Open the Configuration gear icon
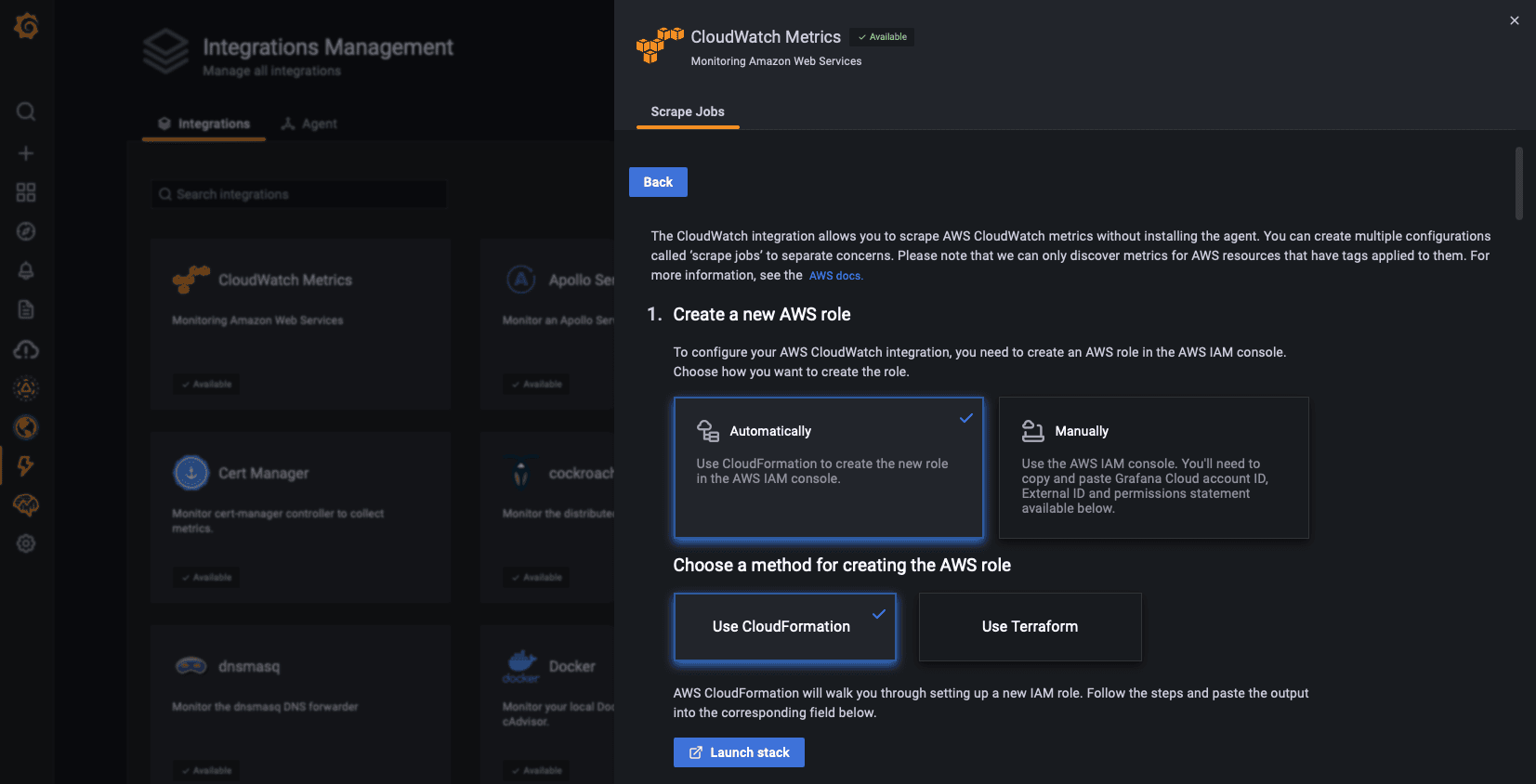The width and height of the screenshot is (1536, 784). click(26, 543)
